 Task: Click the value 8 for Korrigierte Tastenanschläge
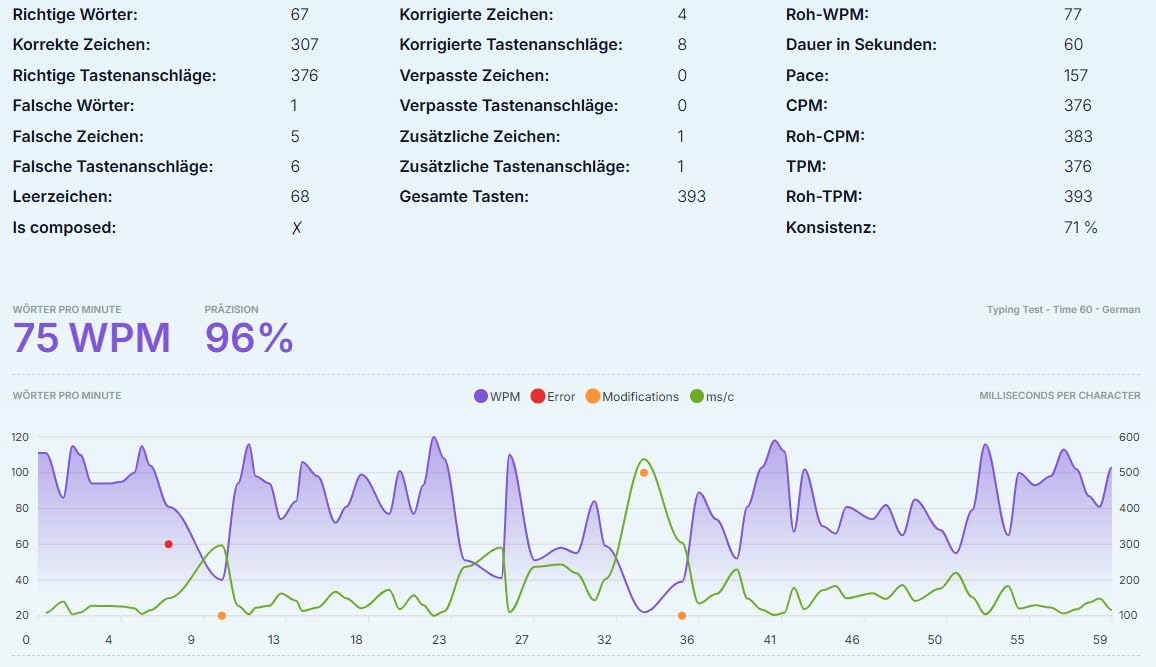pyautogui.click(x=682, y=45)
